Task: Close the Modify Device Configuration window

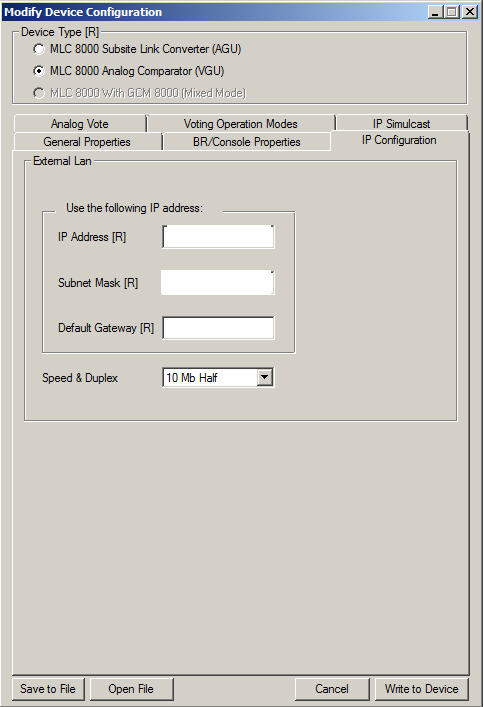Action: click(x=470, y=12)
